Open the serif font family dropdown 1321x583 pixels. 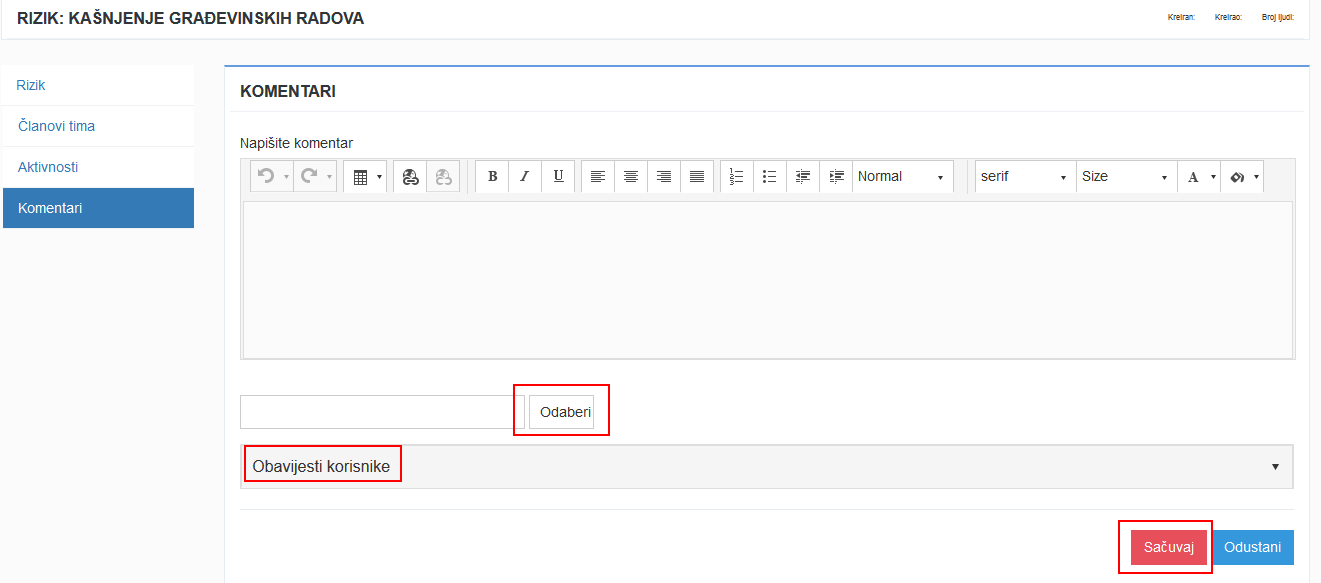tap(1026, 176)
